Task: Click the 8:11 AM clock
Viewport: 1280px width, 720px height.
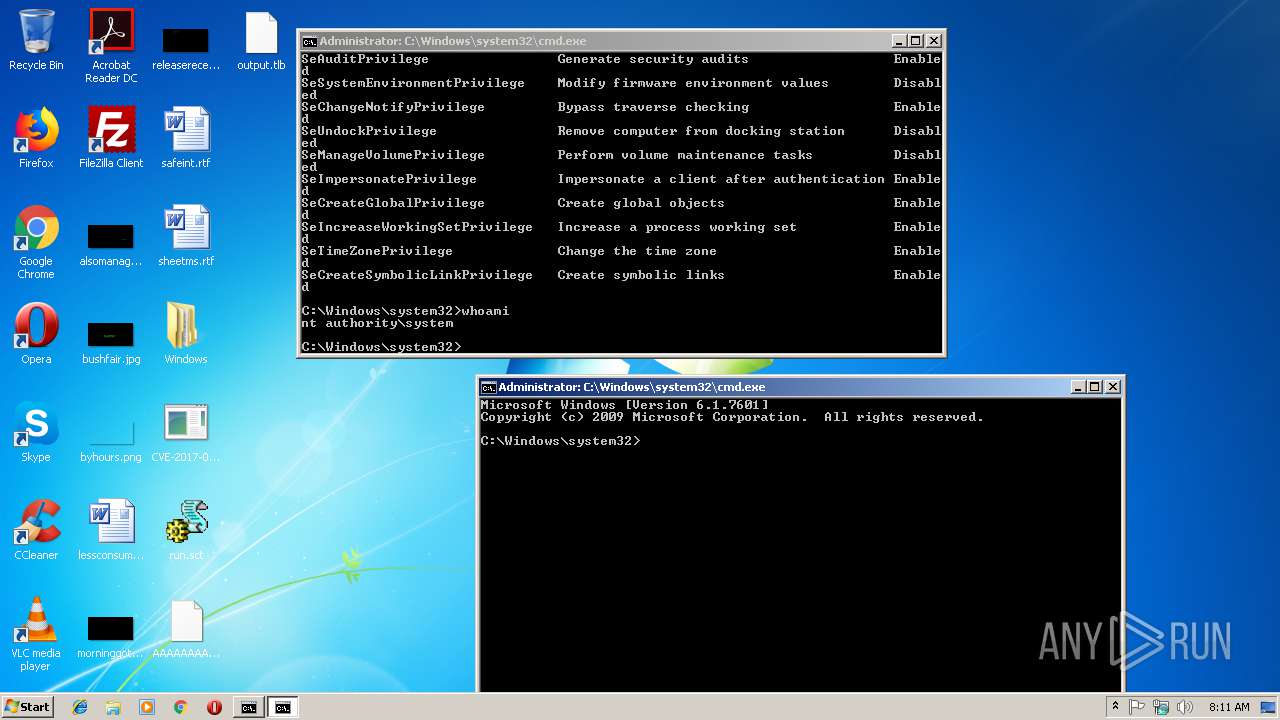Action: coord(1229,707)
